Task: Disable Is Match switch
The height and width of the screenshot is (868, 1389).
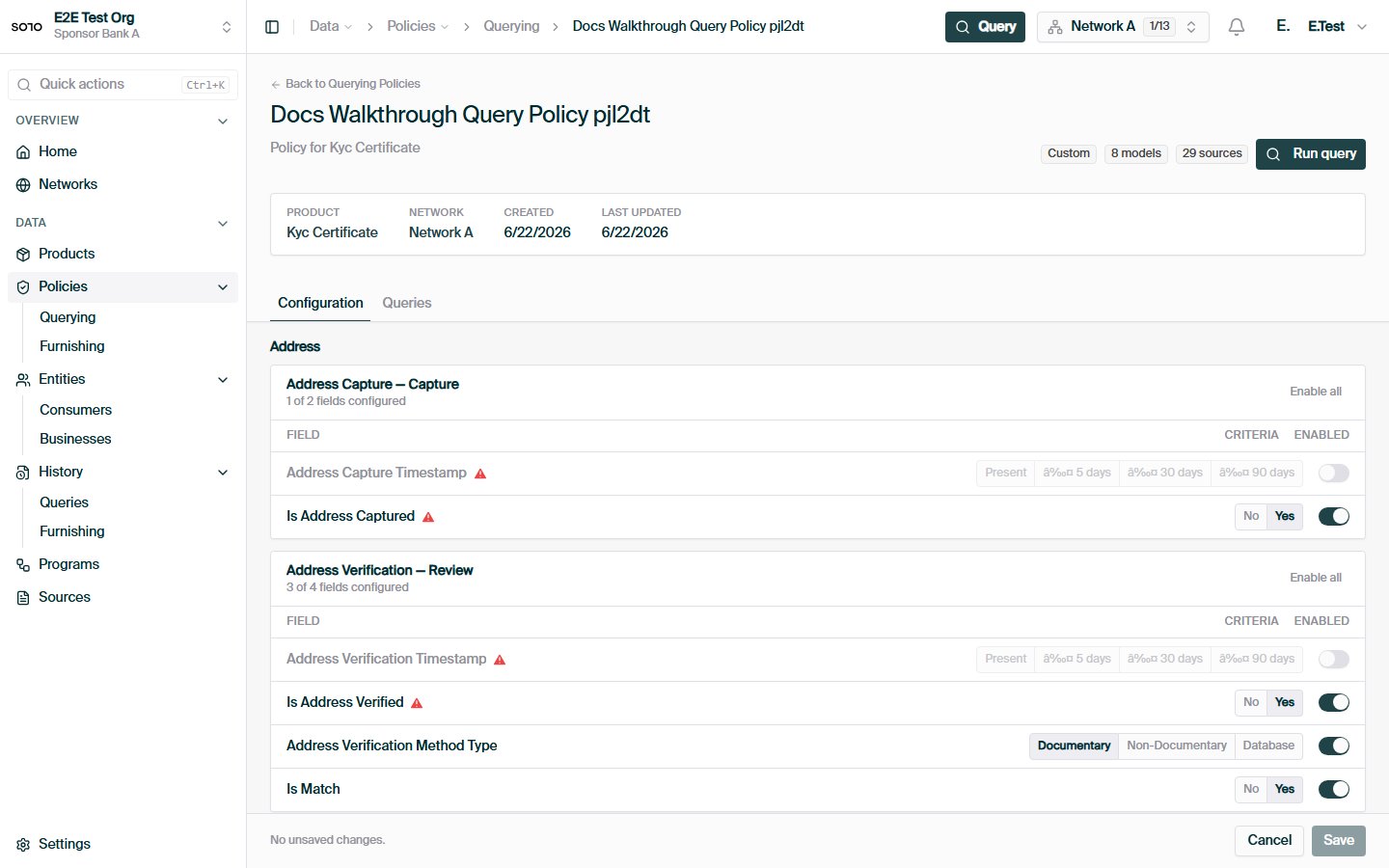Action: click(1334, 789)
